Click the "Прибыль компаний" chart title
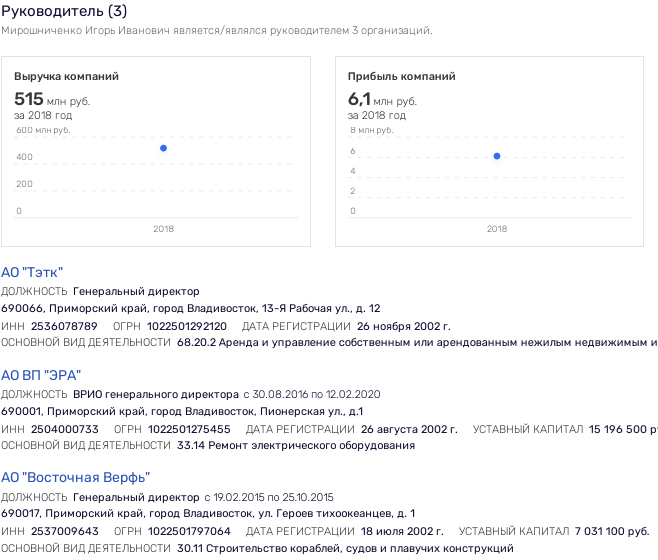658x560 pixels. click(x=402, y=76)
